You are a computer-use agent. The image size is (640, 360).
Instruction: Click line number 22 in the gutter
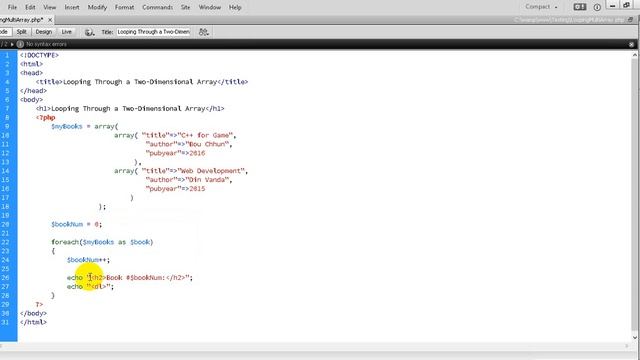click(x=5, y=242)
